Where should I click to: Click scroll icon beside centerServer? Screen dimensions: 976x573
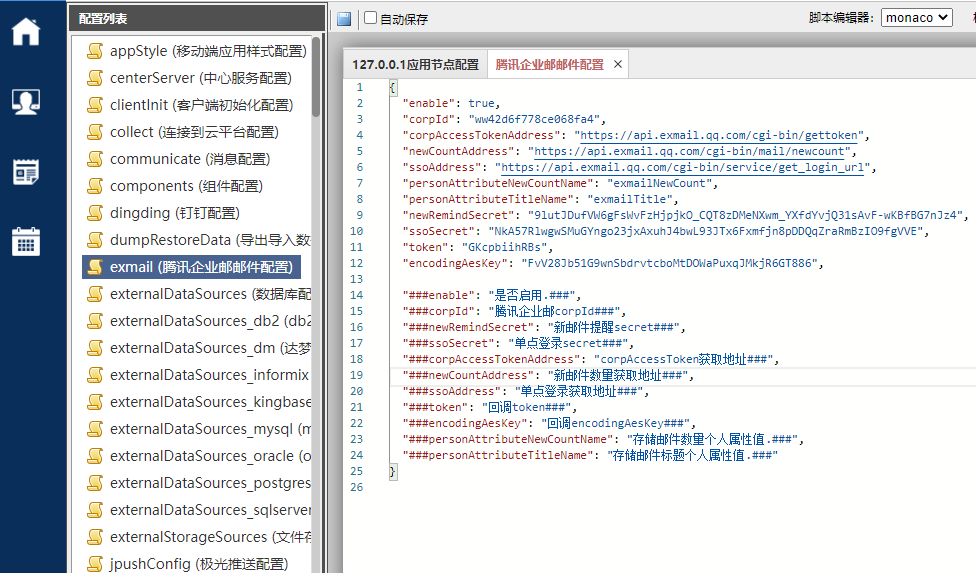[95, 78]
